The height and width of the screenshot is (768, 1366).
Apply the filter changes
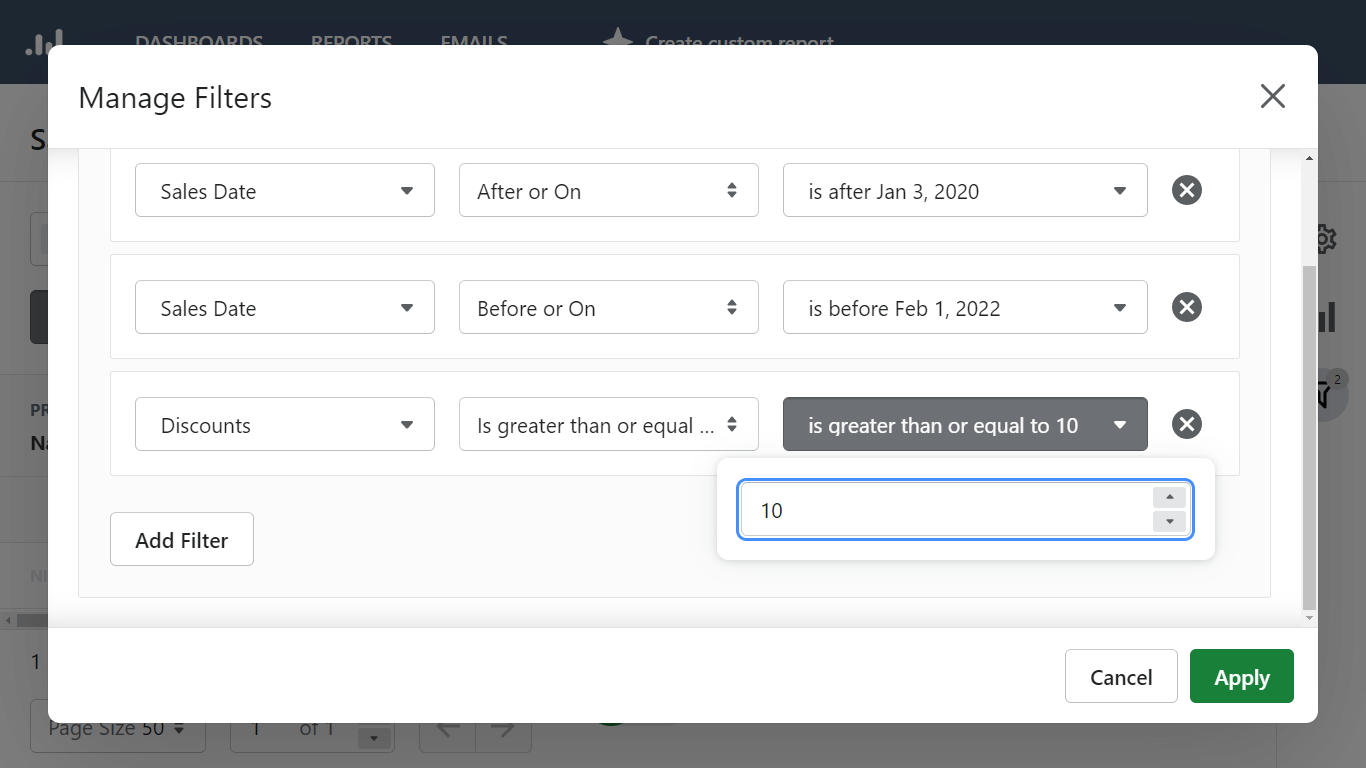1241,676
